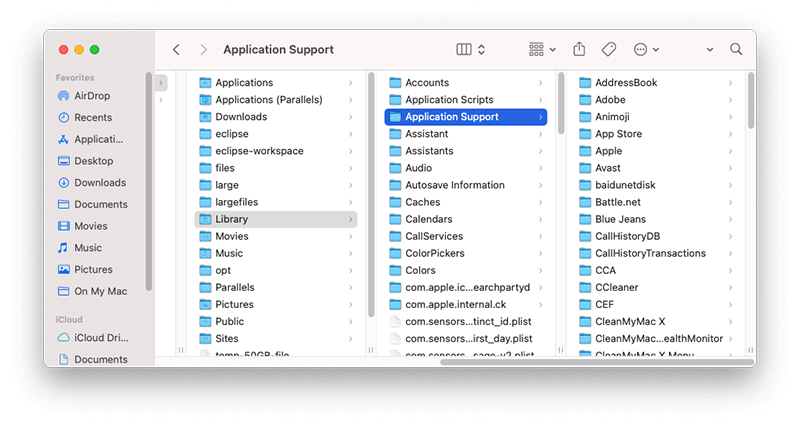The image size is (800, 425).
Task: Select the Applications (Parallels) folder
Action: click(276, 99)
